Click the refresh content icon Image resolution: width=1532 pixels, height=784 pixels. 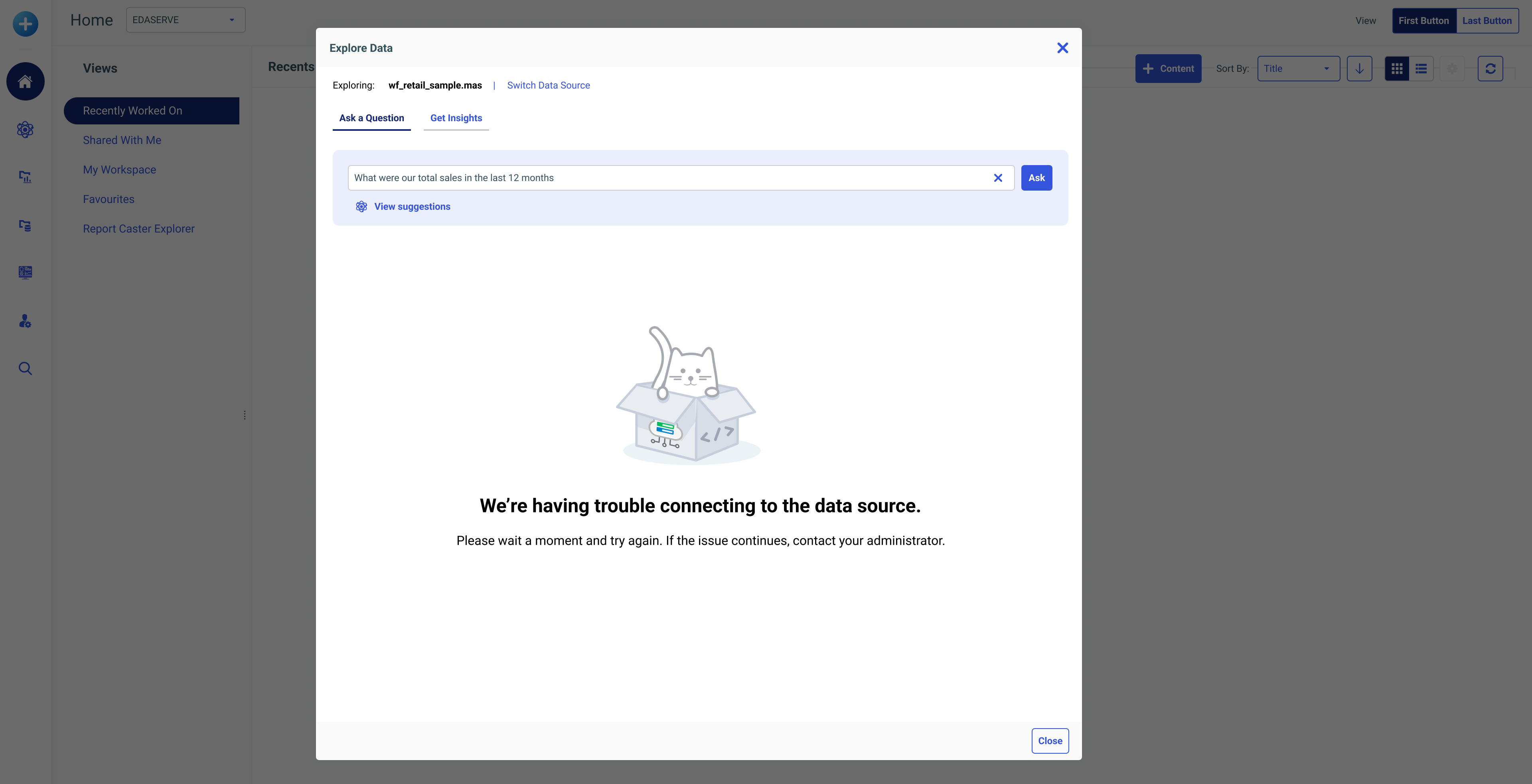pos(1491,68)
